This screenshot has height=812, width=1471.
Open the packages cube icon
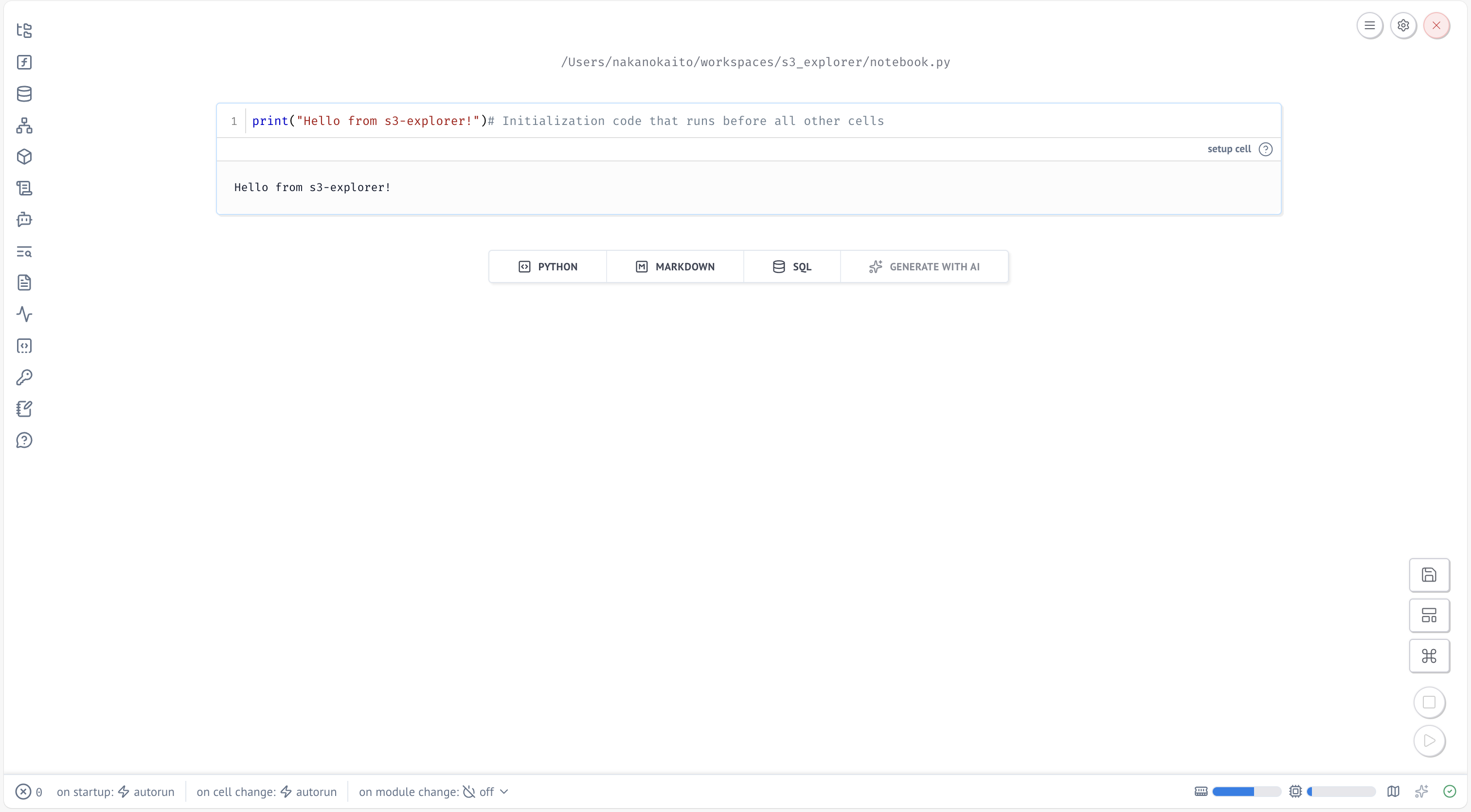(x=24, y=157)
